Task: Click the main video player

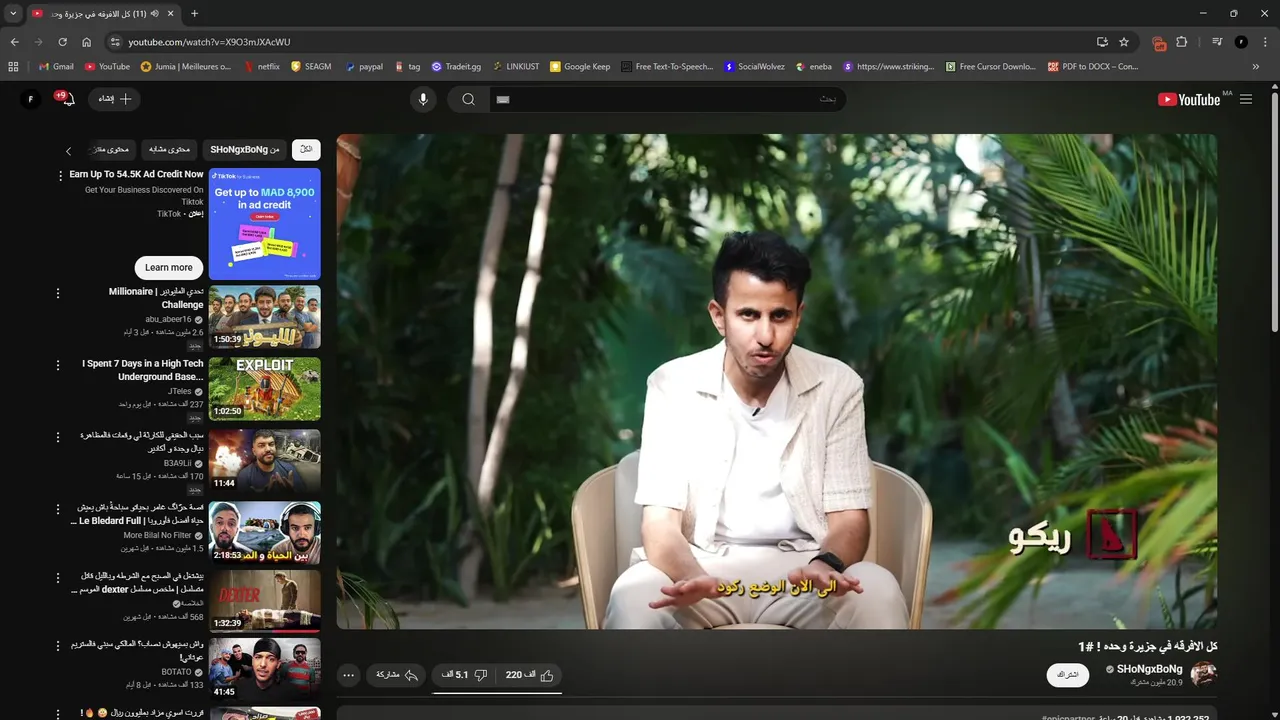Action: tap(776, 381)
